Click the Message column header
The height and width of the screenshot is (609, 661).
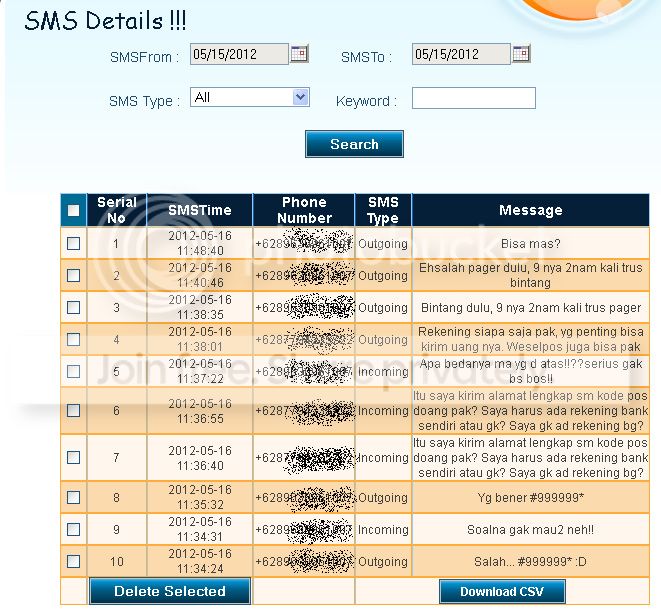[530, 210]
